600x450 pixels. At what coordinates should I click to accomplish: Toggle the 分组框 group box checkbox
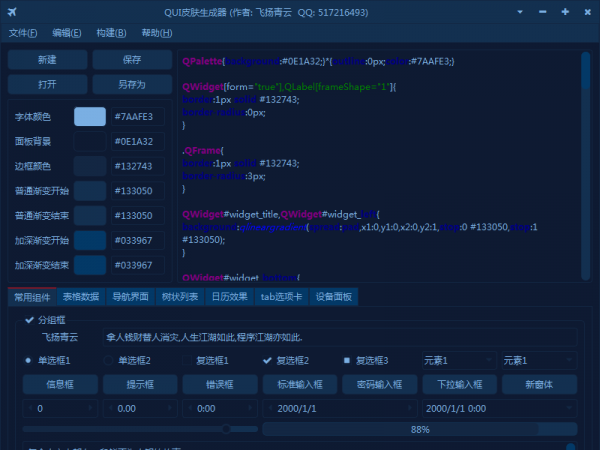click(28, 320)
